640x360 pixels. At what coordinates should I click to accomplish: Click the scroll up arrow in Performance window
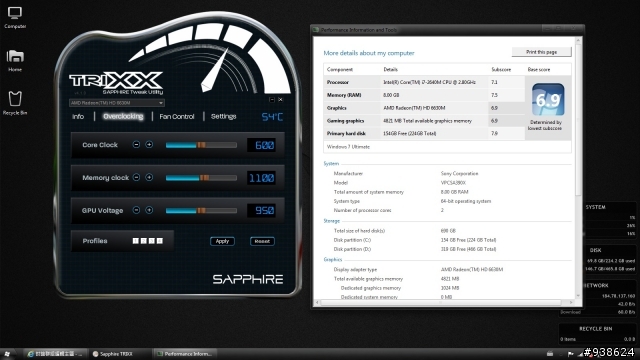coord(578,40)
